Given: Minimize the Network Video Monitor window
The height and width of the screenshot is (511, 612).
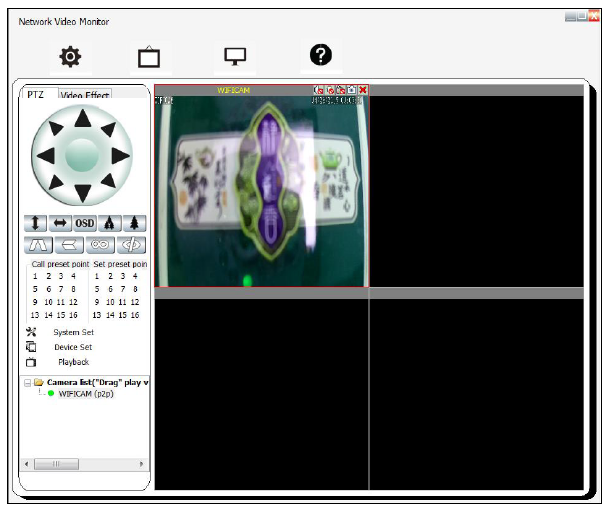Looking at the screenshot, I should click(x=571, y=16).
